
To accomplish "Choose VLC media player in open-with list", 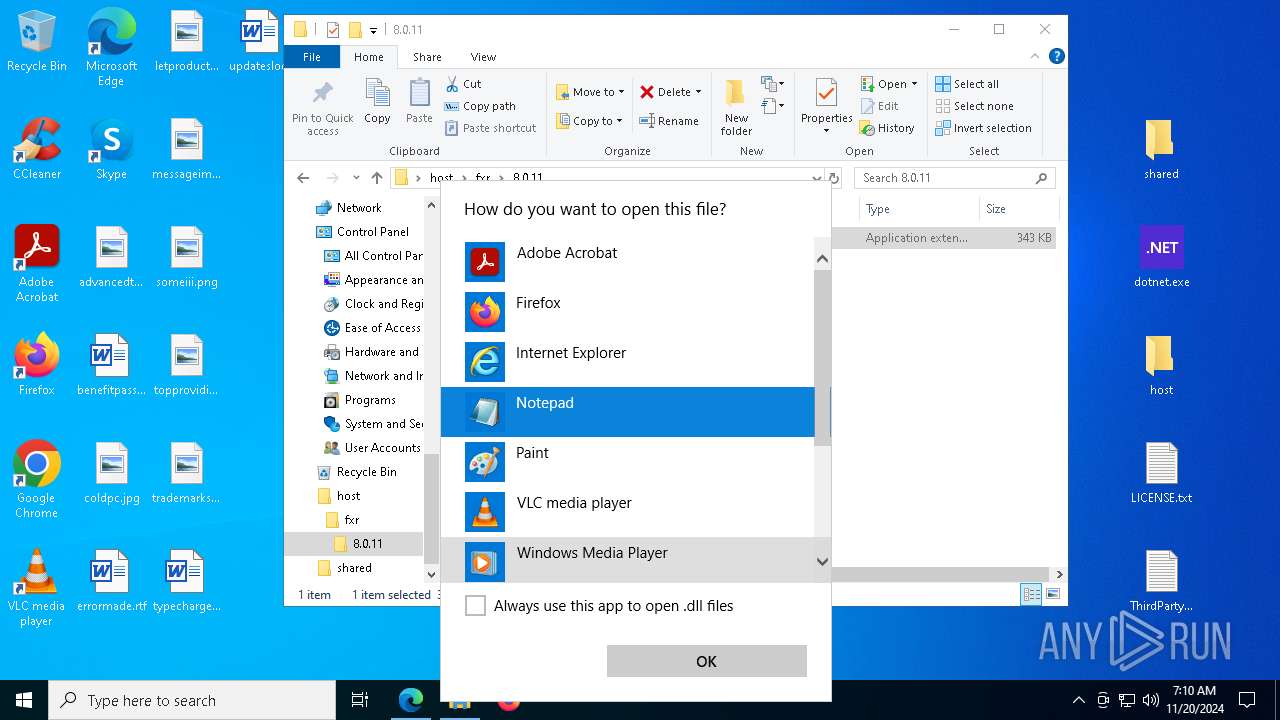I will pos(628,512).
